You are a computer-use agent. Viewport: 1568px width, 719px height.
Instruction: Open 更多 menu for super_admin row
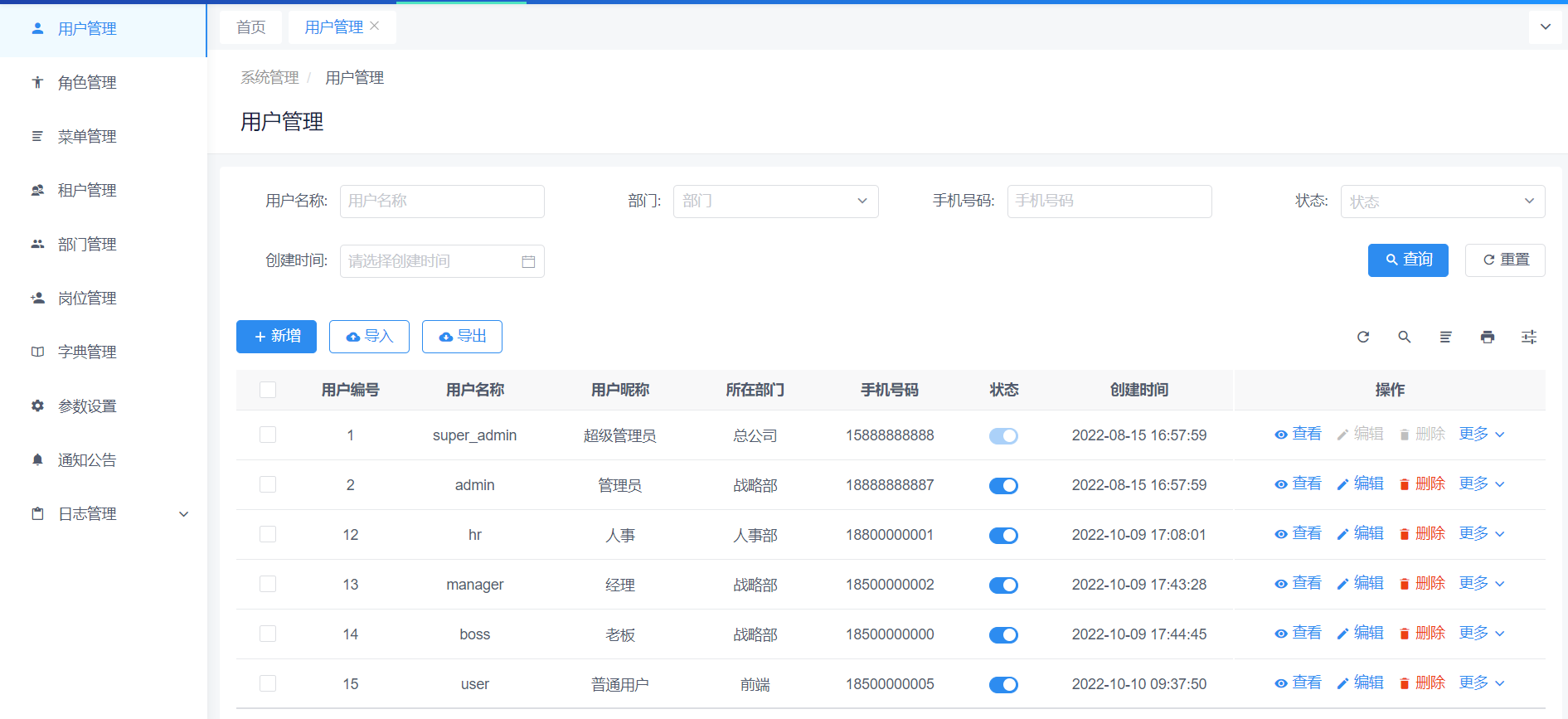(x=1482, y=434)
